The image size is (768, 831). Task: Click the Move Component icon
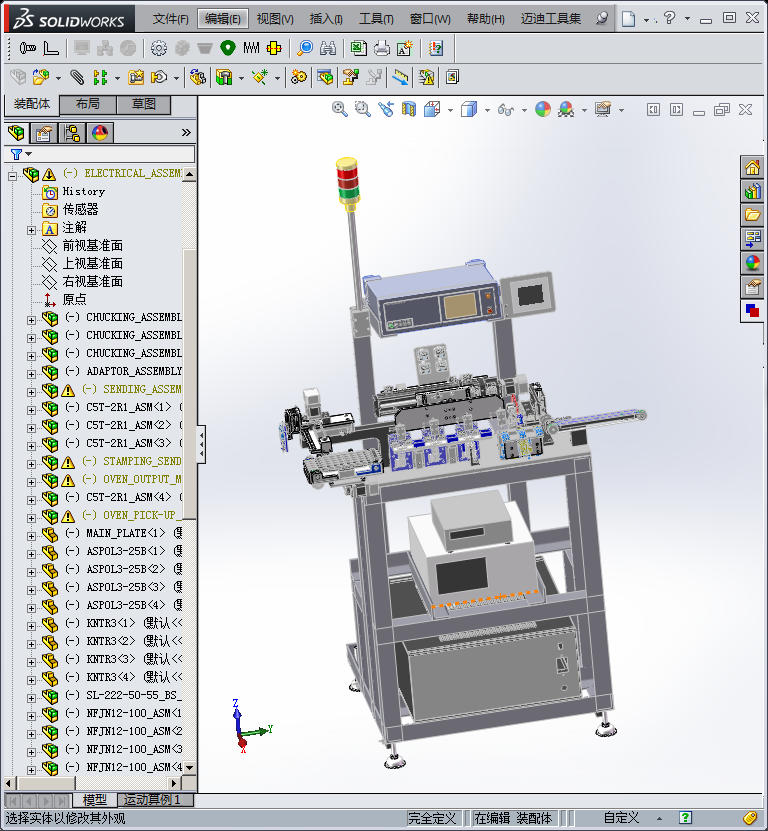158,77
